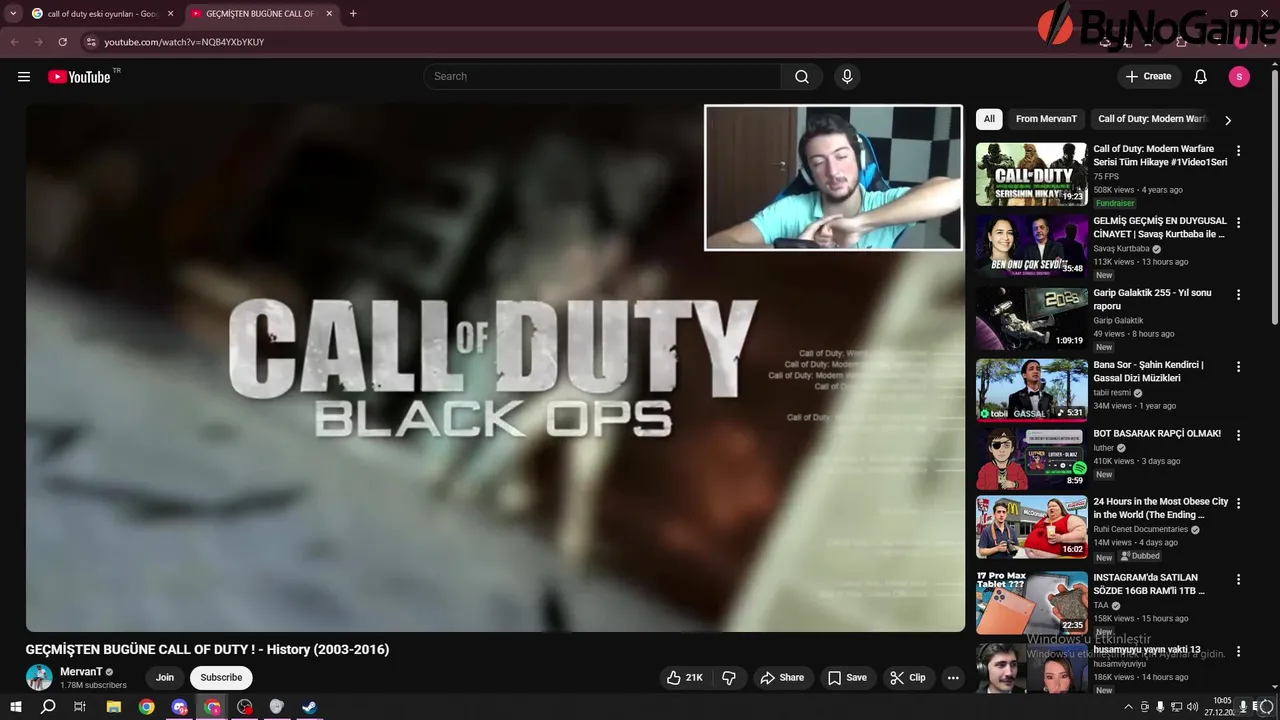The width and height of the screenshot is (1280, 720).
Task: View site information icon in address bar
Action: point(91,42)
